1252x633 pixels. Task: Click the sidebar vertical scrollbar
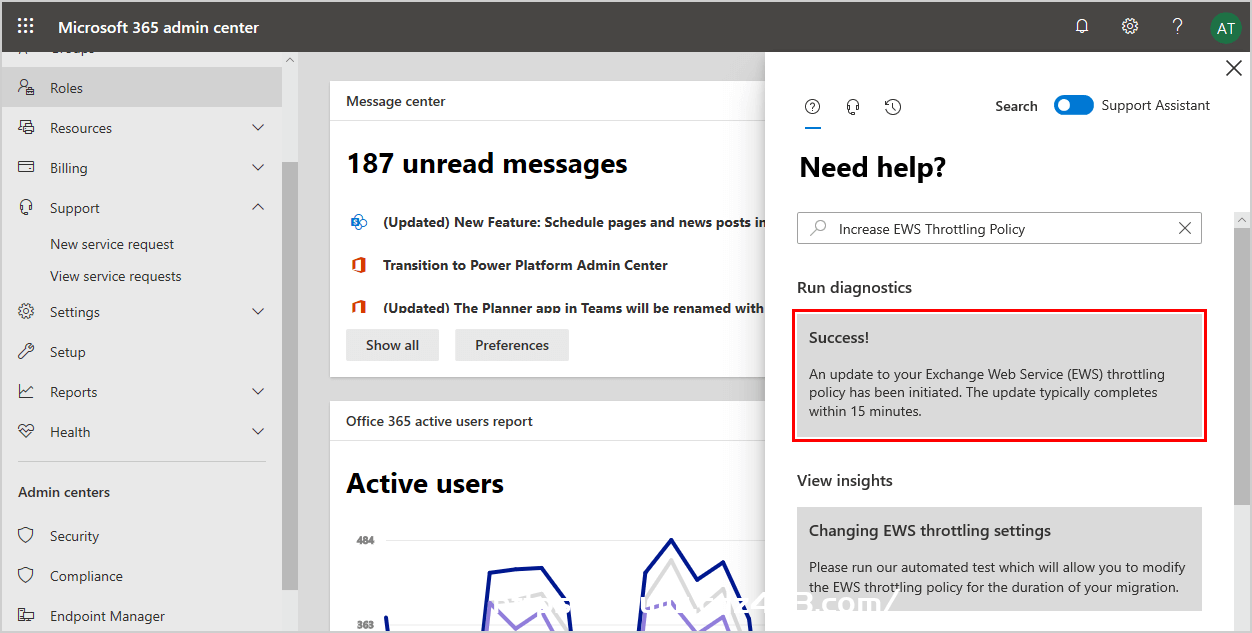[290, 375]
